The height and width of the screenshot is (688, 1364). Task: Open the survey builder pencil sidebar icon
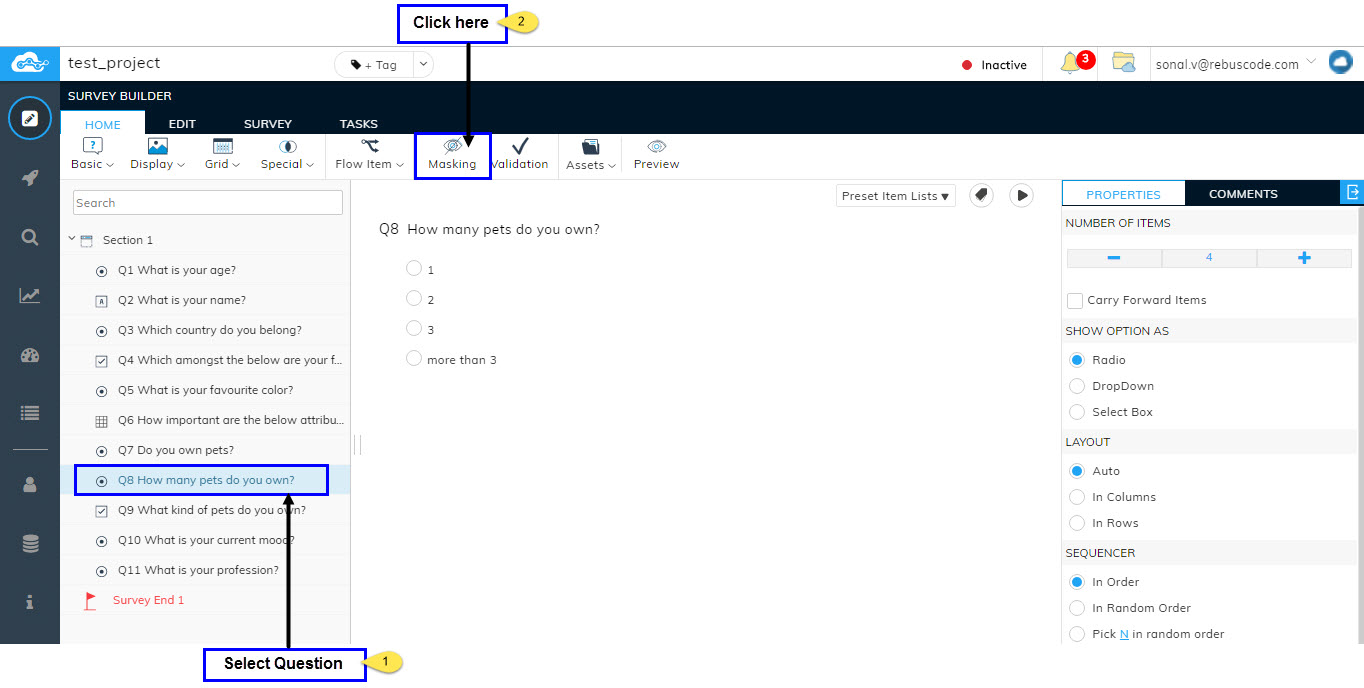(x=30, y=119)
